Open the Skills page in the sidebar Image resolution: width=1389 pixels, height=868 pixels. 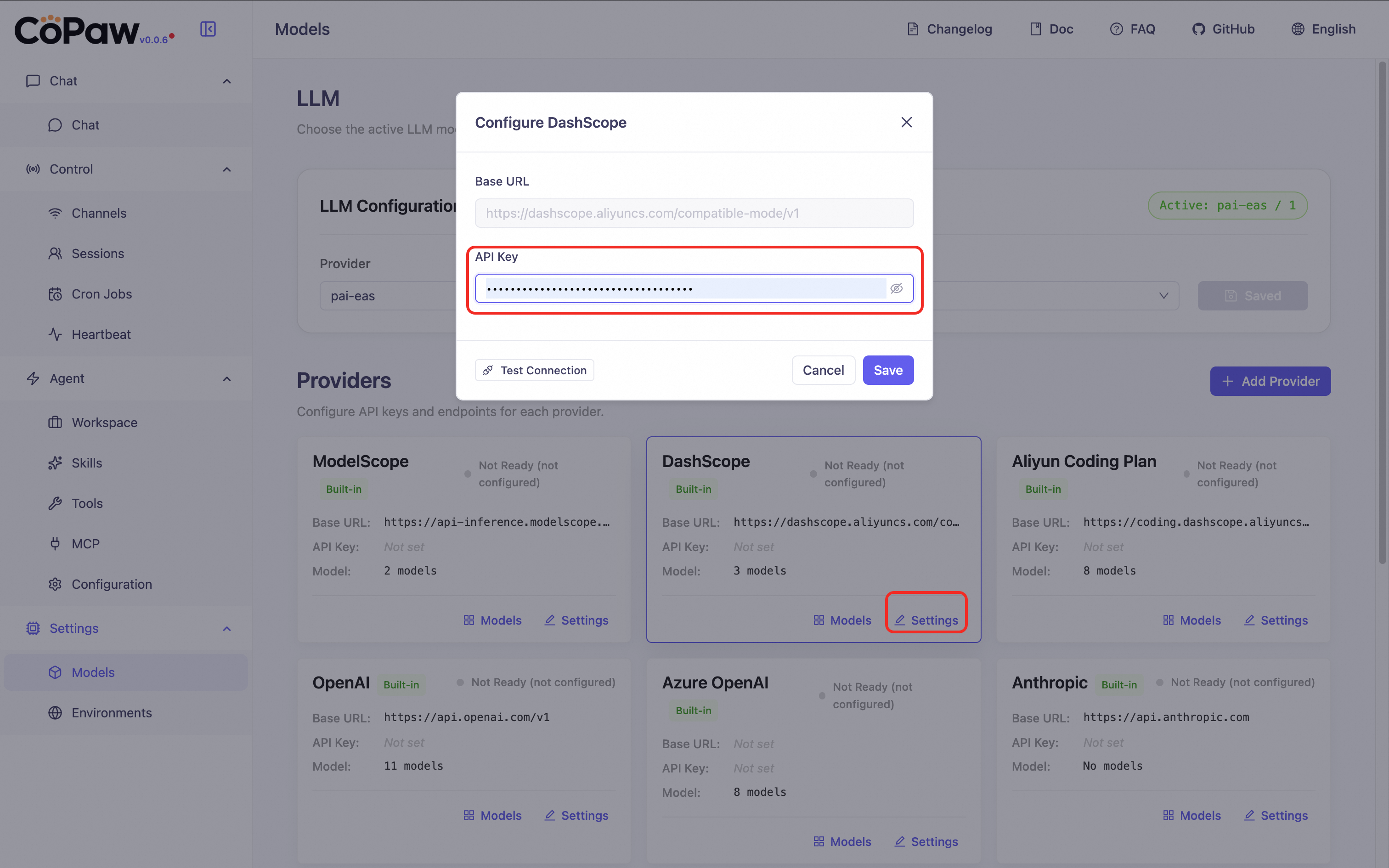[x=86, y=463]
